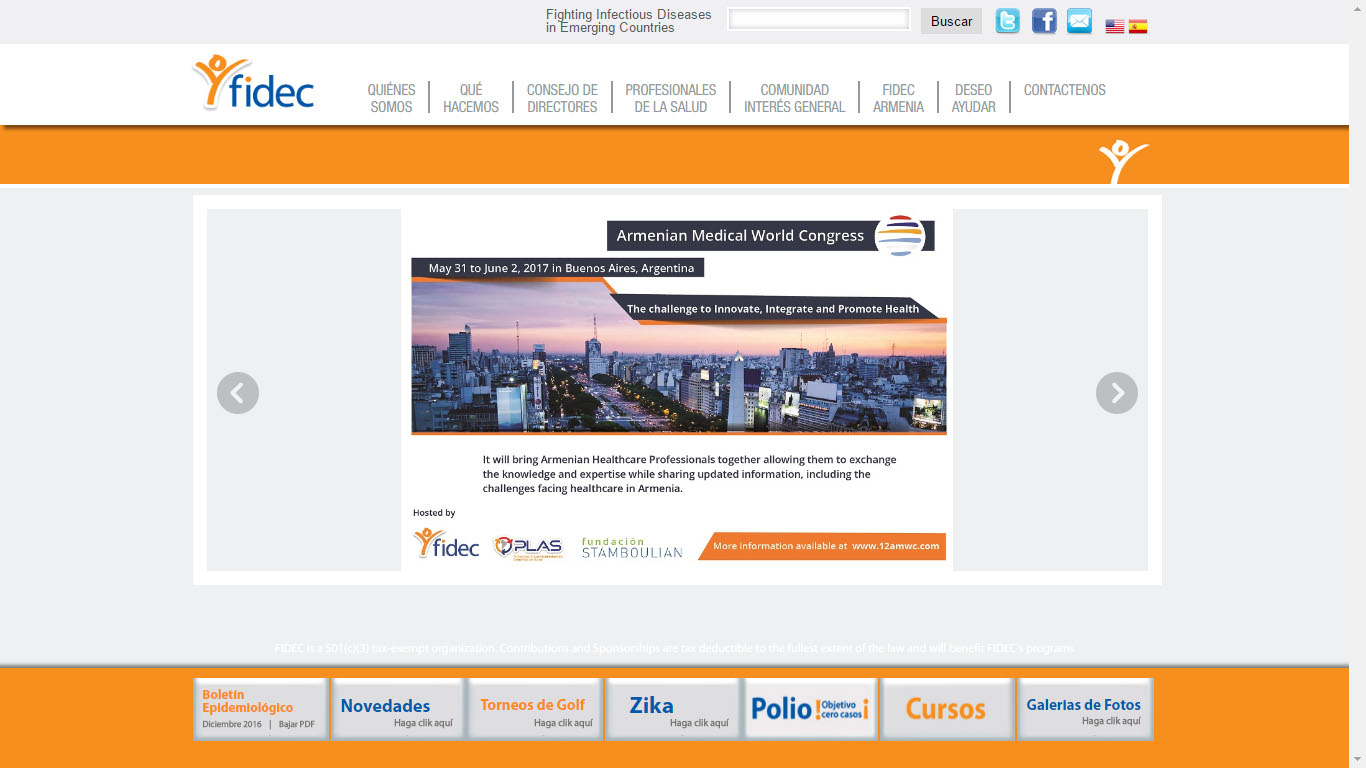The image size is (1366, 768).
Task: Open Comunidad Interés General menu
Action: coord(795,98)
